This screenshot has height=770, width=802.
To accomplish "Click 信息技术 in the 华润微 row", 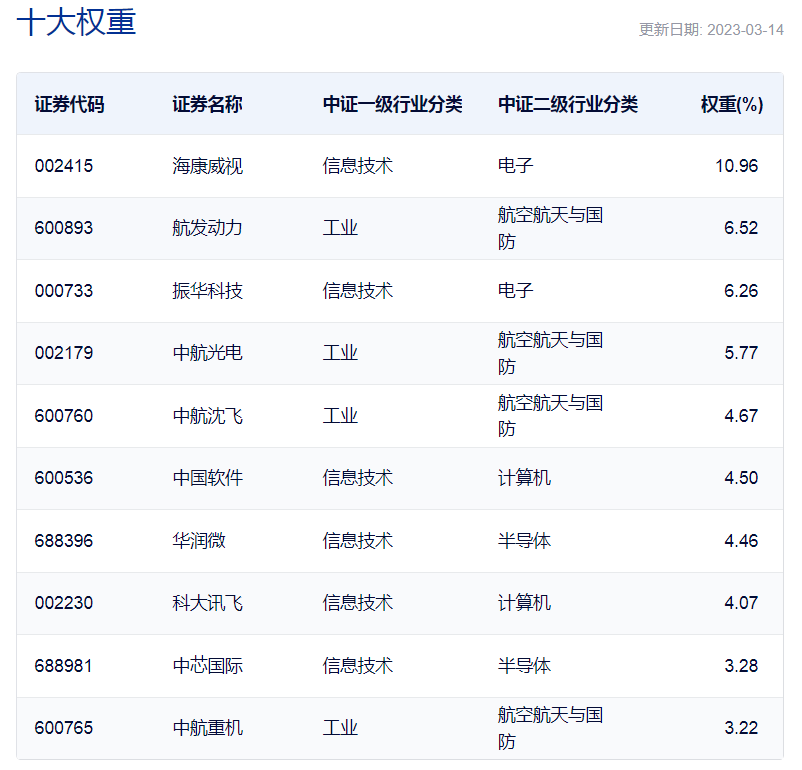I will [x=358, y=540].
